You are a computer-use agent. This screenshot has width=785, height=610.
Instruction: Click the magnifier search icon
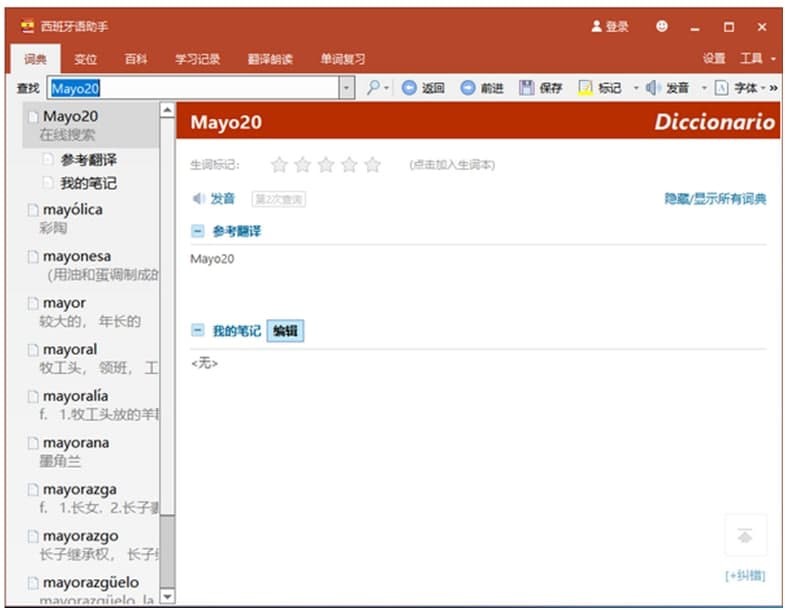pos(373,88)
